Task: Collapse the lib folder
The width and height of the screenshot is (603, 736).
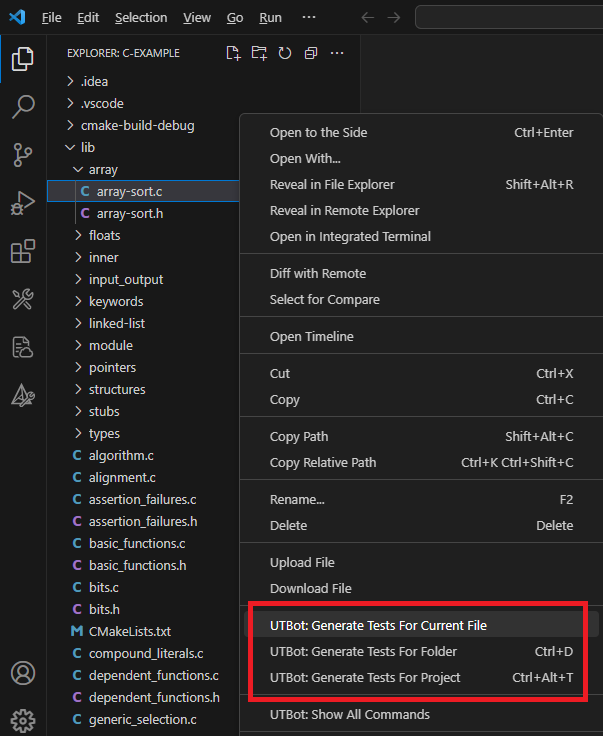Action: (x=87, y=147)
